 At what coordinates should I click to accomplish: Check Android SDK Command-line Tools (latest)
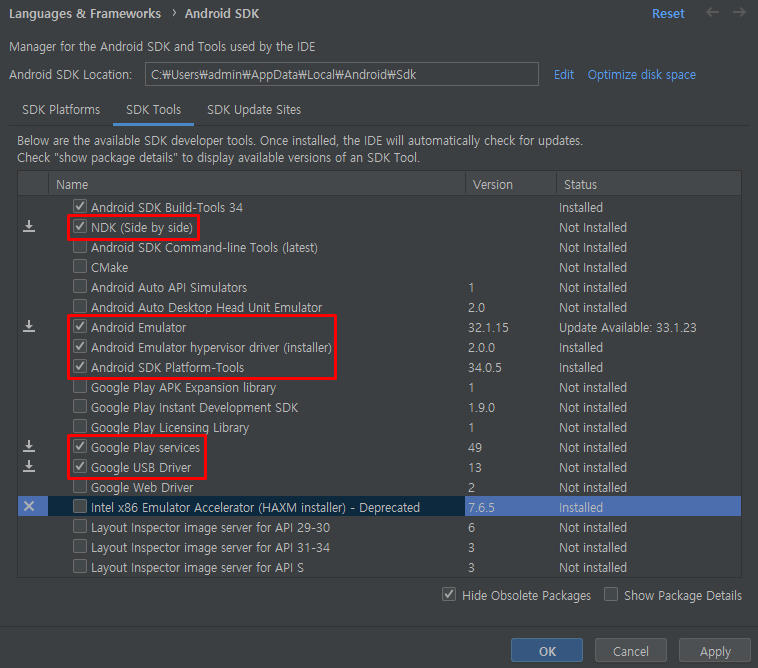click(x=80, y=247)
